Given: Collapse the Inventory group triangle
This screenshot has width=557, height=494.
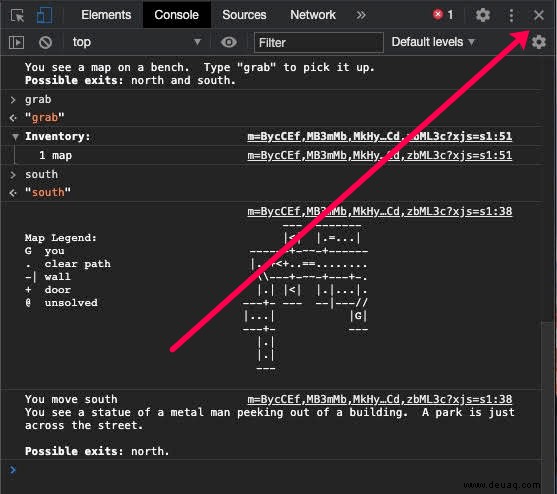Looking at the screenshot, I should (15, 137).
